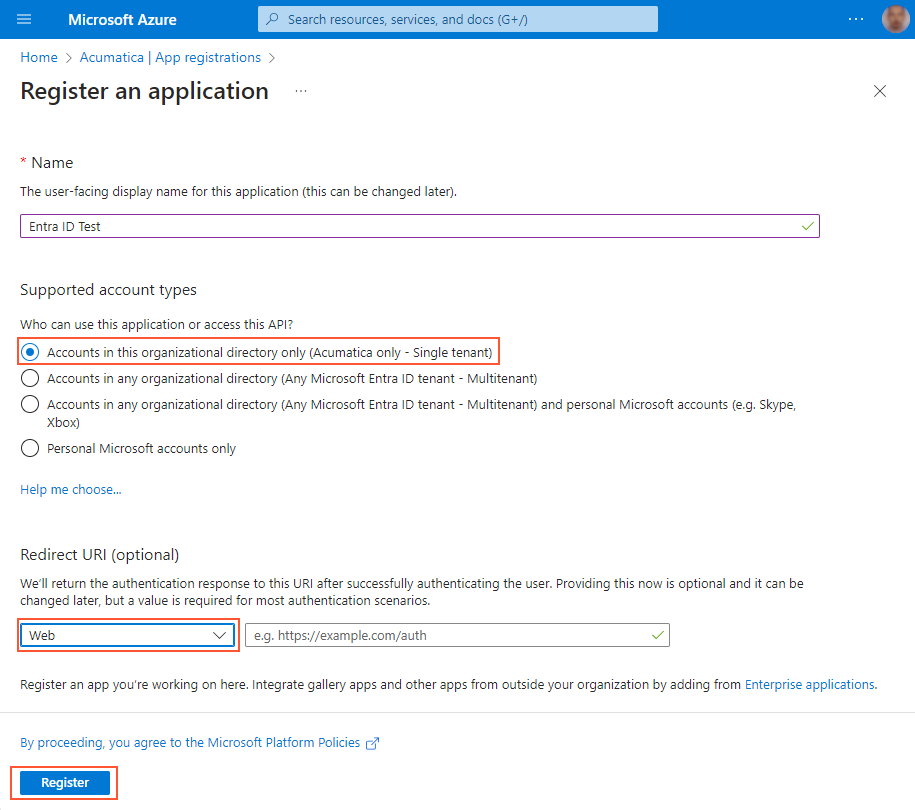Open Acumatica App registrations breadcrumb
This screenshot has width=915, height=810.
[x=170, y=57]
